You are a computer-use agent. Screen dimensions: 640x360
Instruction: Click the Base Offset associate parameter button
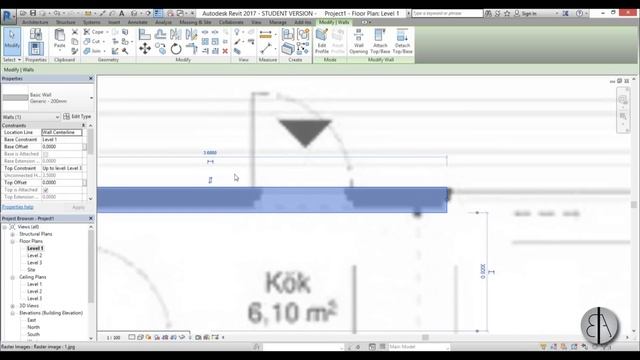(84, 147)
